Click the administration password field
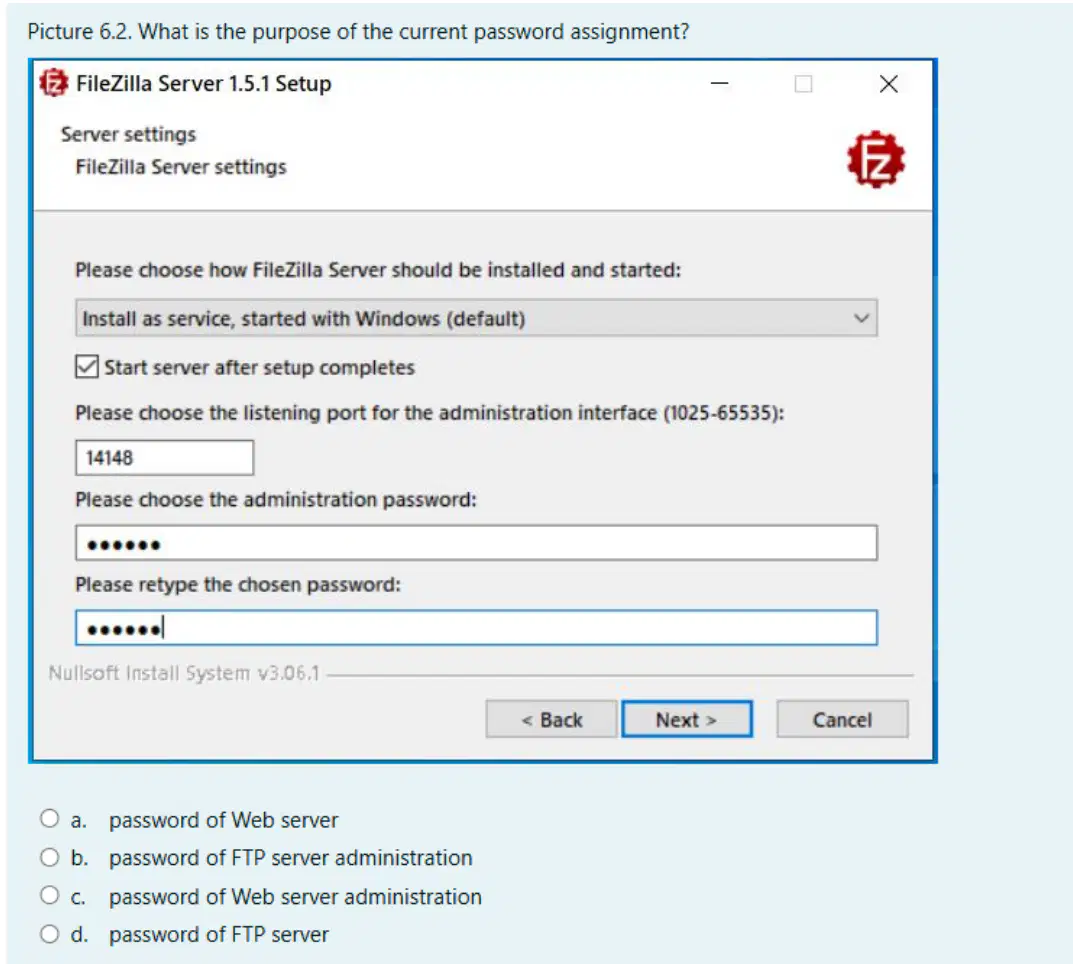Image resolution: width=1073 pixels, height=964 pixels. coord(476,543)
